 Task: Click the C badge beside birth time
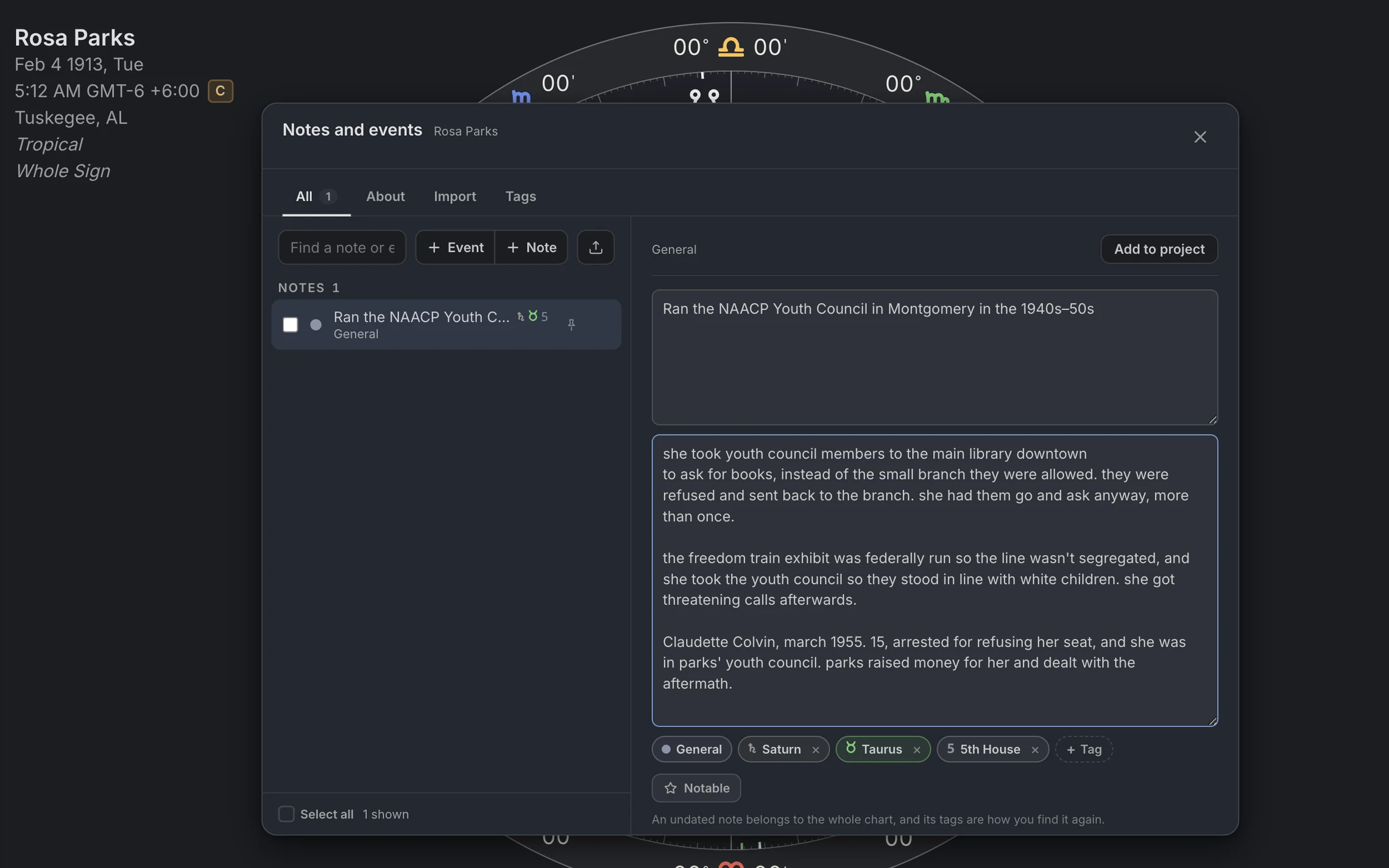pos(221,91)
